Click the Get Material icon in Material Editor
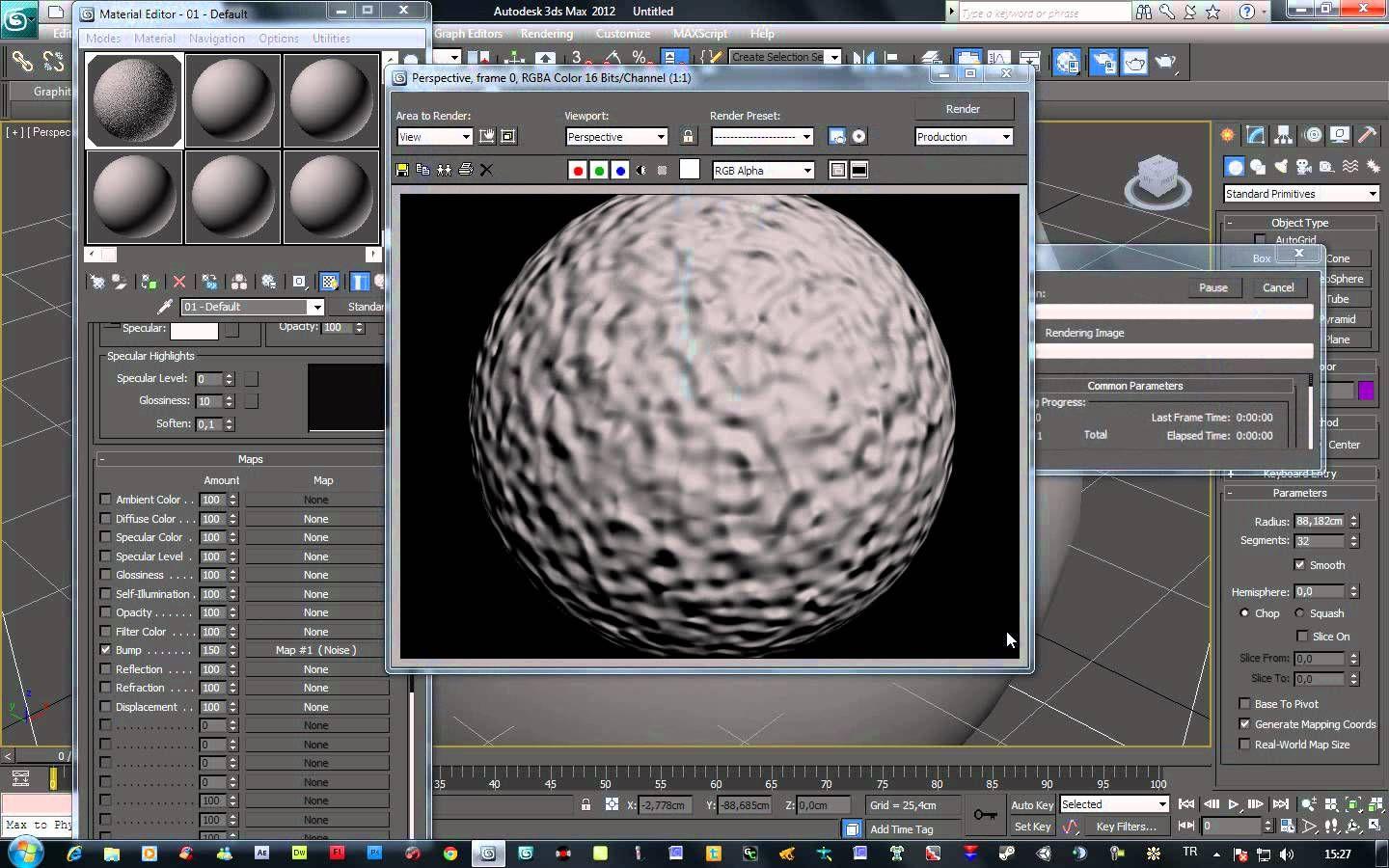The height and width of the screenshot is (868, 1389). pos(97,282)
